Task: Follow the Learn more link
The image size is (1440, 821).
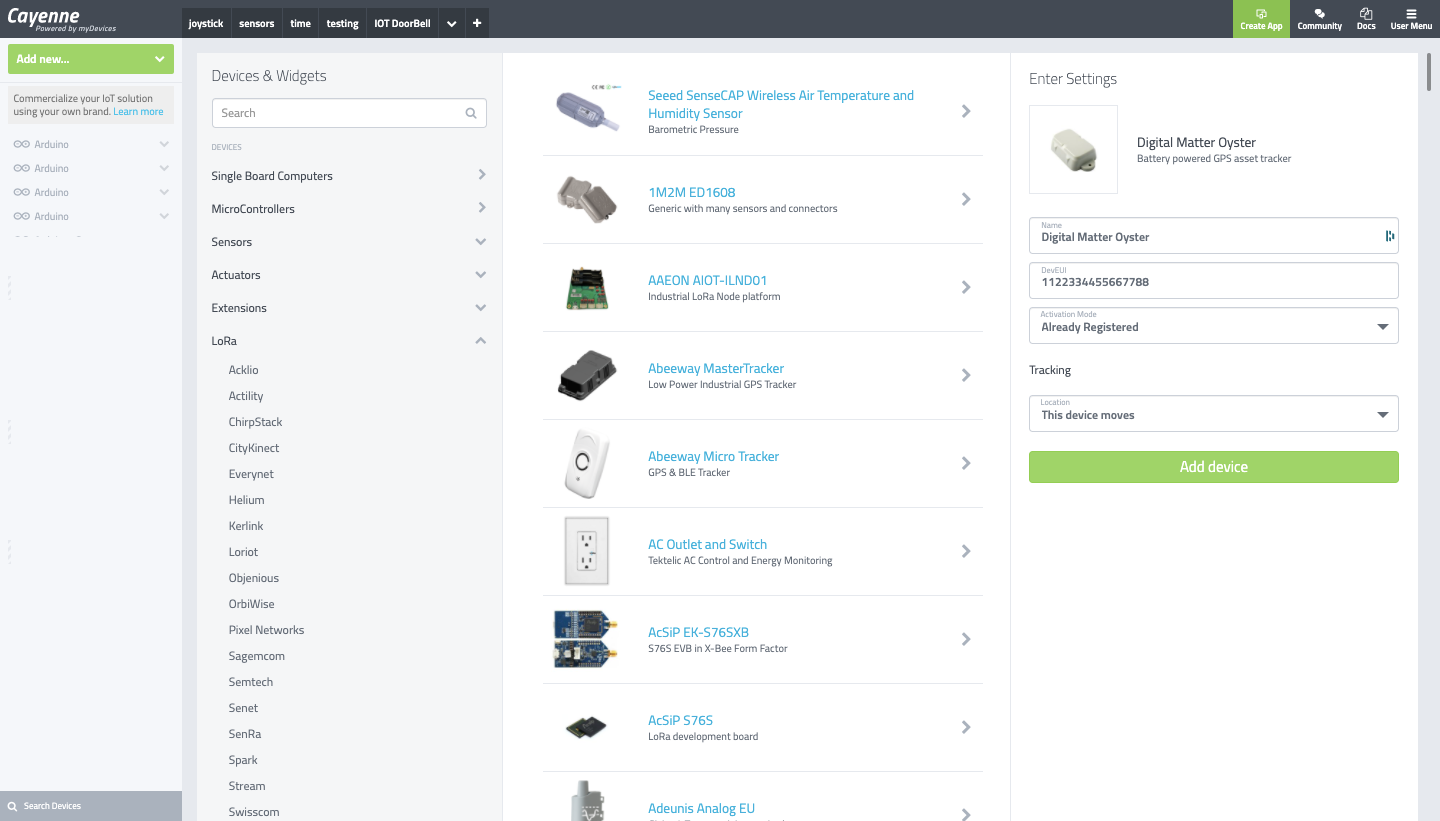Action: (138, 112)
